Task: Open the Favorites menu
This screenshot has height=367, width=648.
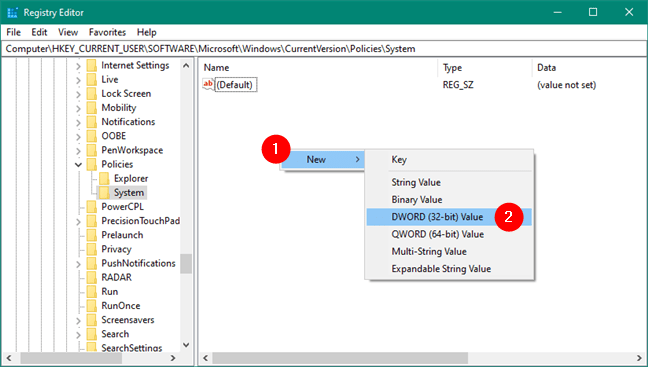Action: tap(107, 32)
